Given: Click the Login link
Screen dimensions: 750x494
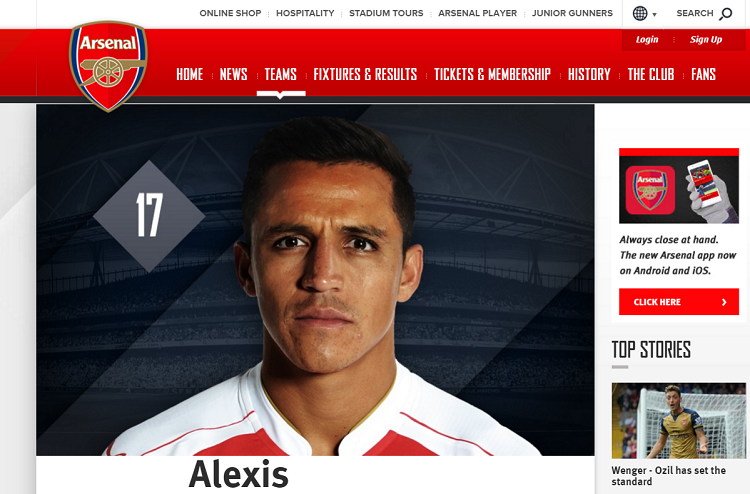Looking at the screenshot, I should coord(647,40).
